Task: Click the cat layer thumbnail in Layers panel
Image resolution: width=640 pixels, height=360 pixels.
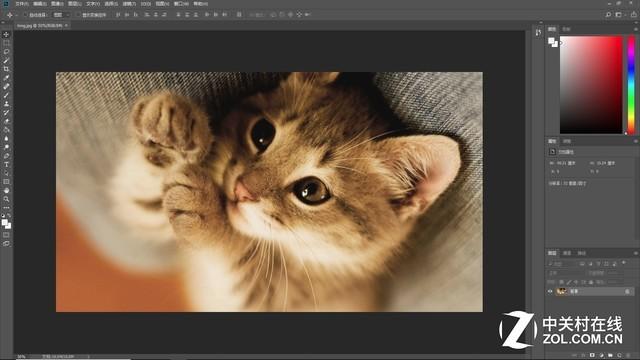Action: (562, 291)
